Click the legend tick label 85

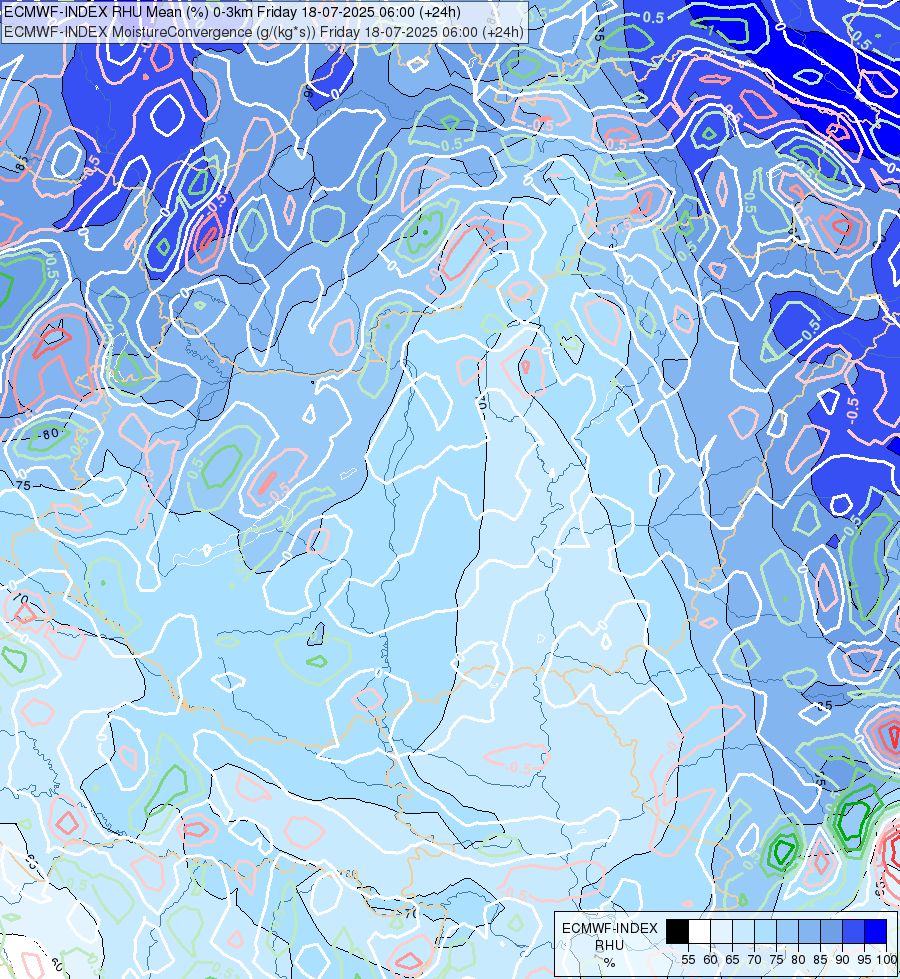[821, 960]
